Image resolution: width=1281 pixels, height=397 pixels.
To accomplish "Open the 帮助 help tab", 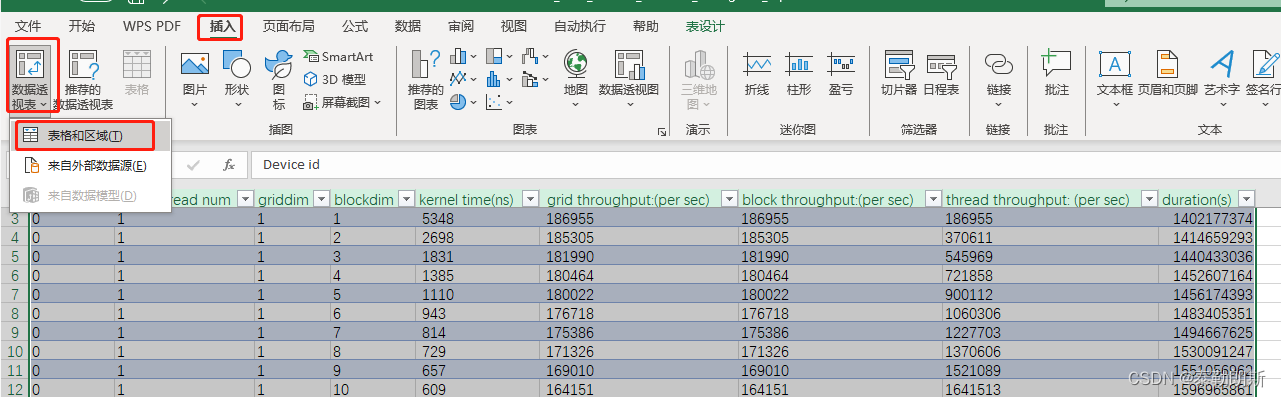I will [646, 26].
